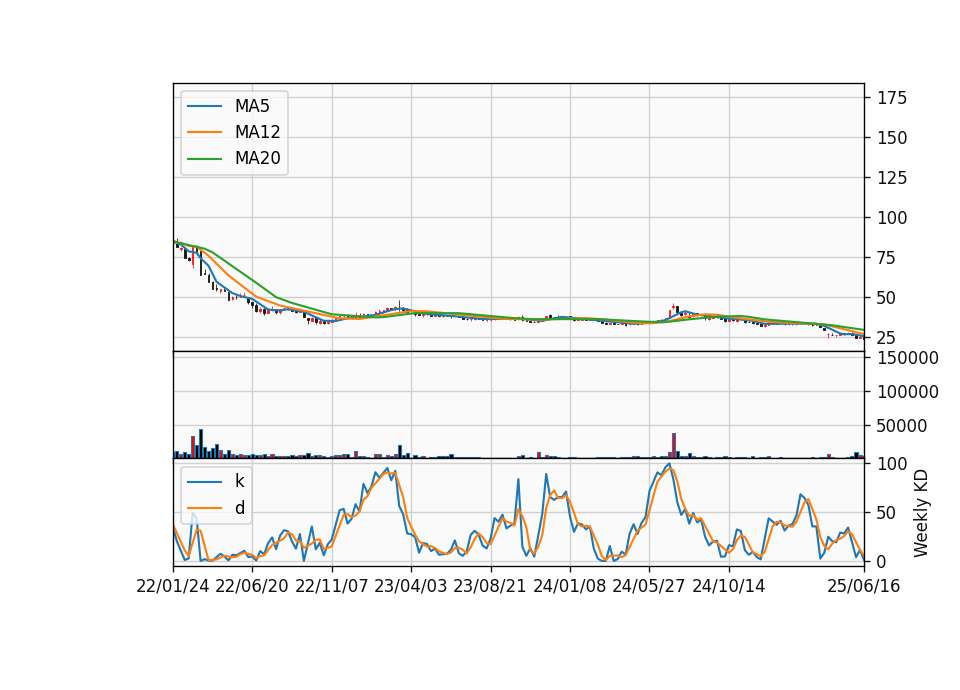
Task: Click the 125 price axis label
Action: point(892,178)
